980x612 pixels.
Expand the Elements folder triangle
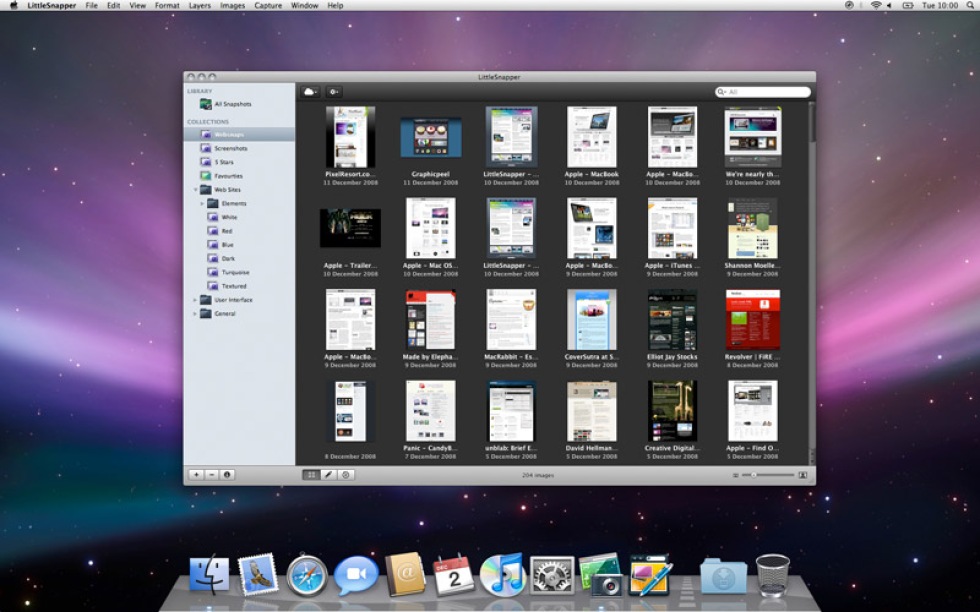[x=202, y=203]
